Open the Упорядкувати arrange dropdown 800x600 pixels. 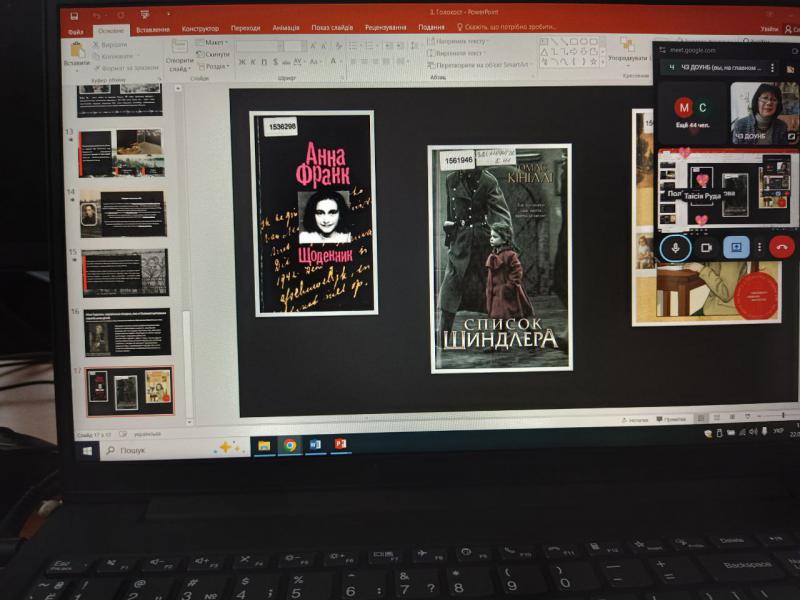tap(627, 57)
